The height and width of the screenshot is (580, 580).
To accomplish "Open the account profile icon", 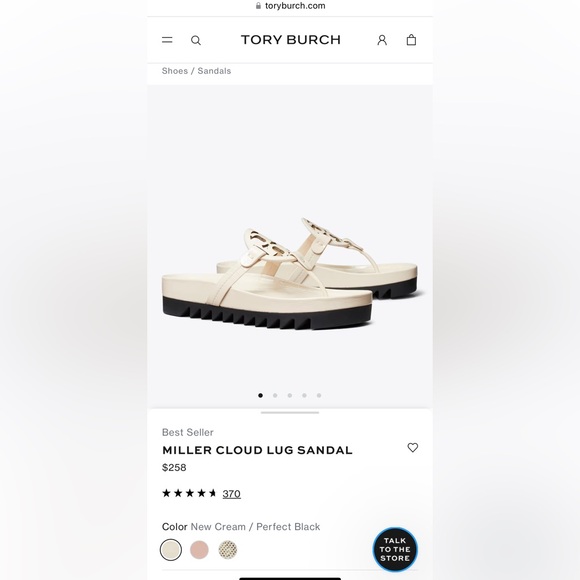I will [382, 40].
